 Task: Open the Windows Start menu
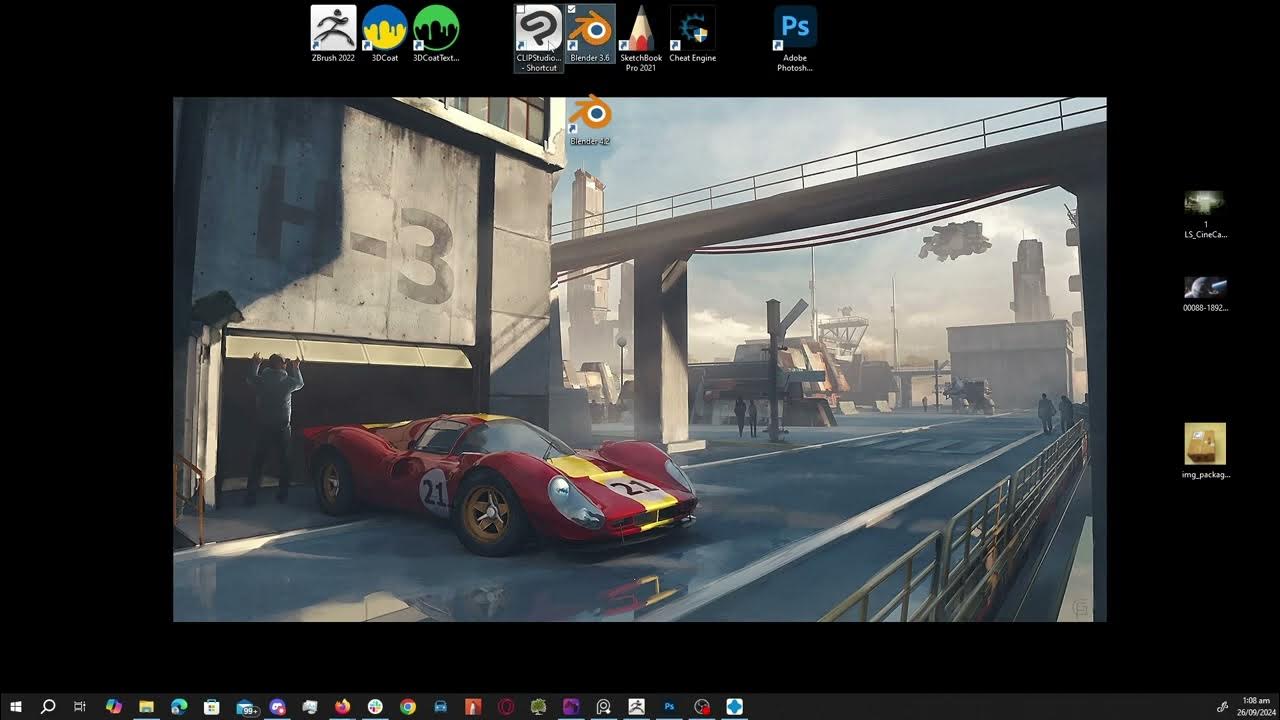point(16,707)
